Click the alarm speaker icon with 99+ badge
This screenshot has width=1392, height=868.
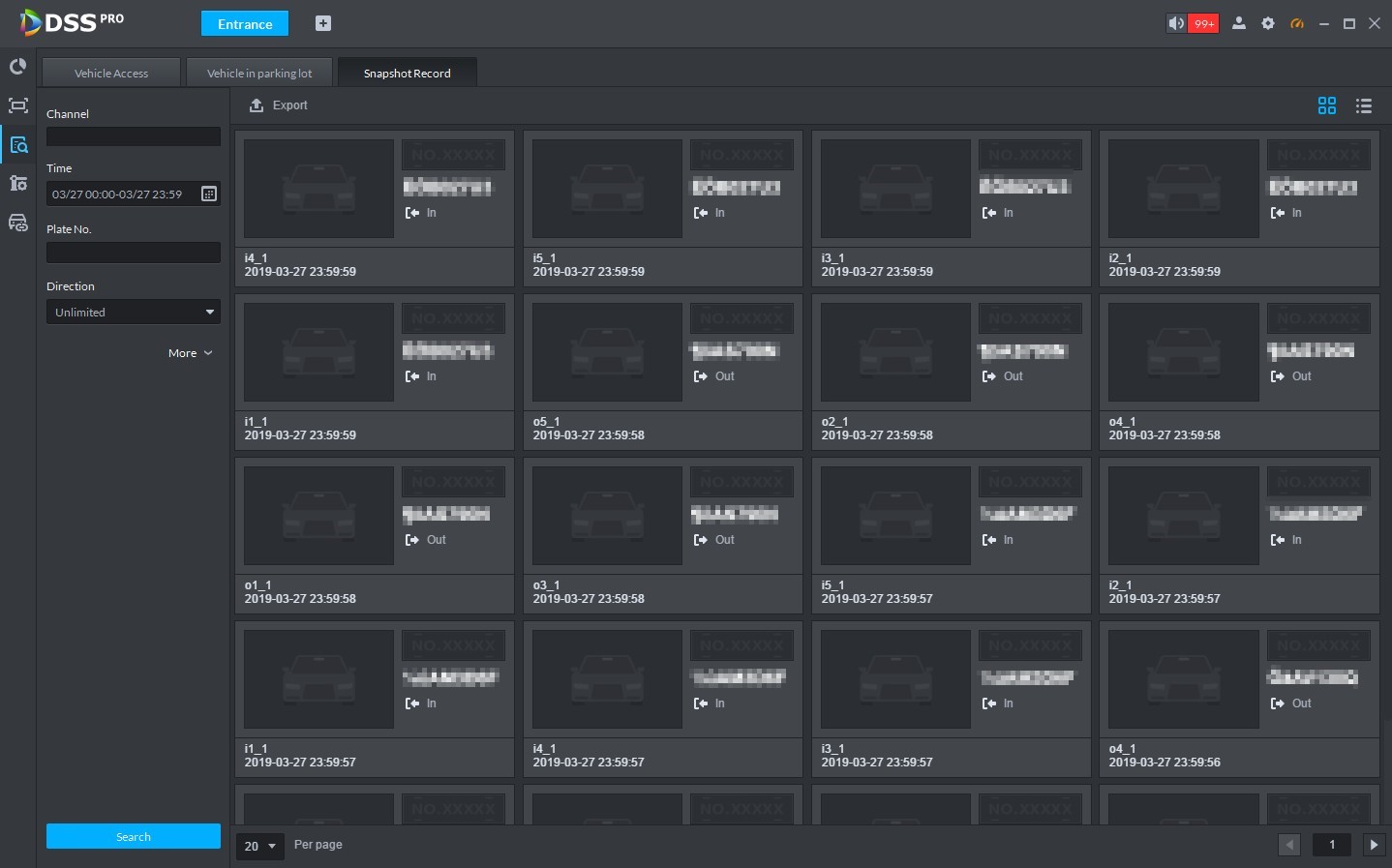1192,23
